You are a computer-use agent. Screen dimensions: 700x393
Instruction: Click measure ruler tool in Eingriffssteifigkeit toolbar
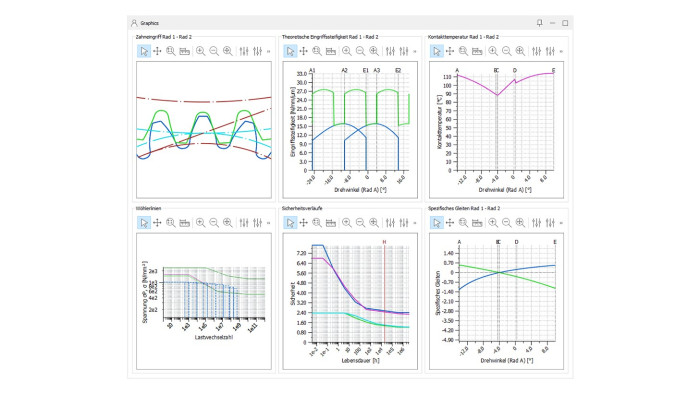pyautogui.click(x=331, y=51)
